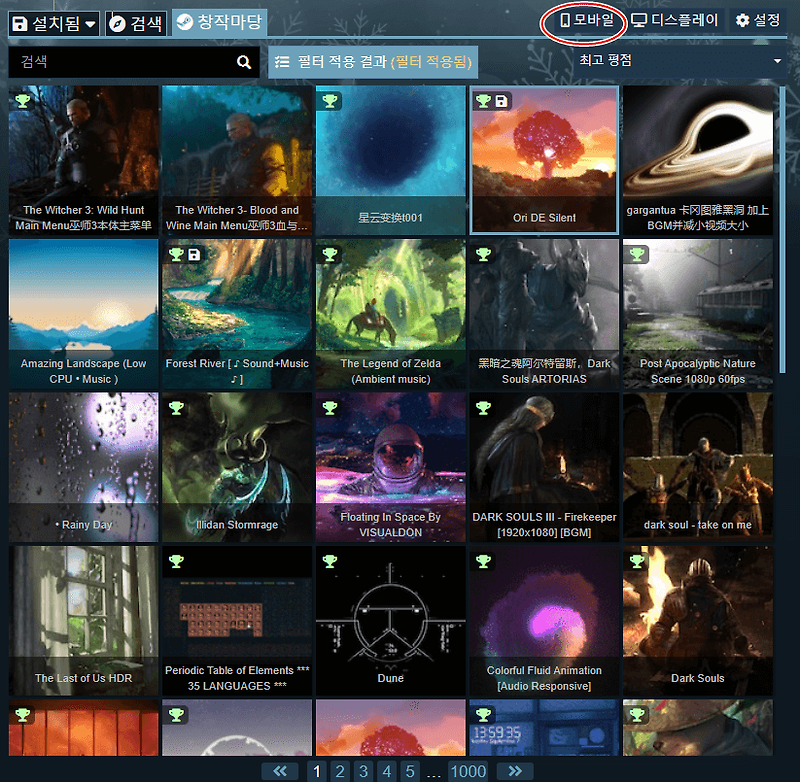Screen dimensions: 800x782
Task: Open 설정 settings with gear icon
Action: 758,20
